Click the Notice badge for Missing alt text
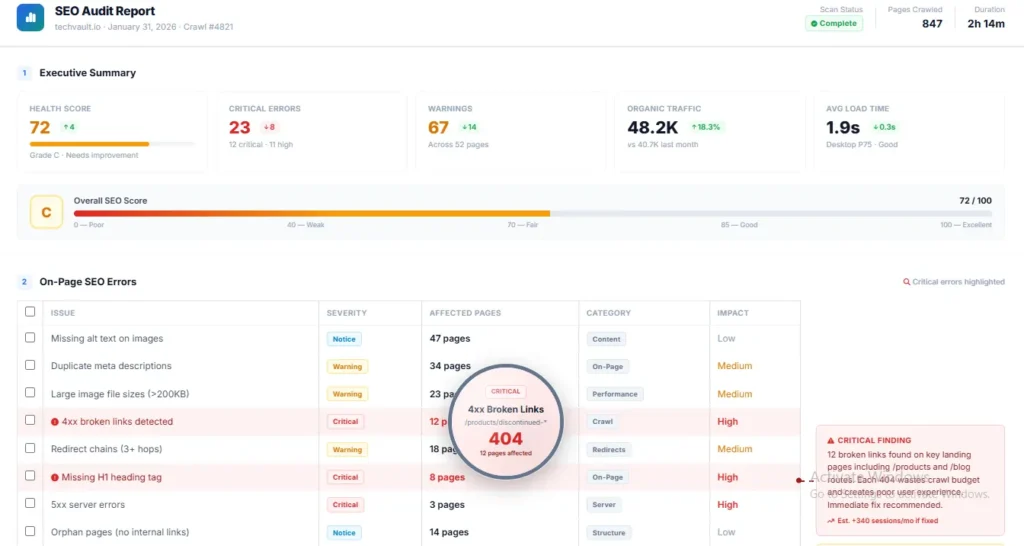 pos(344,339)
